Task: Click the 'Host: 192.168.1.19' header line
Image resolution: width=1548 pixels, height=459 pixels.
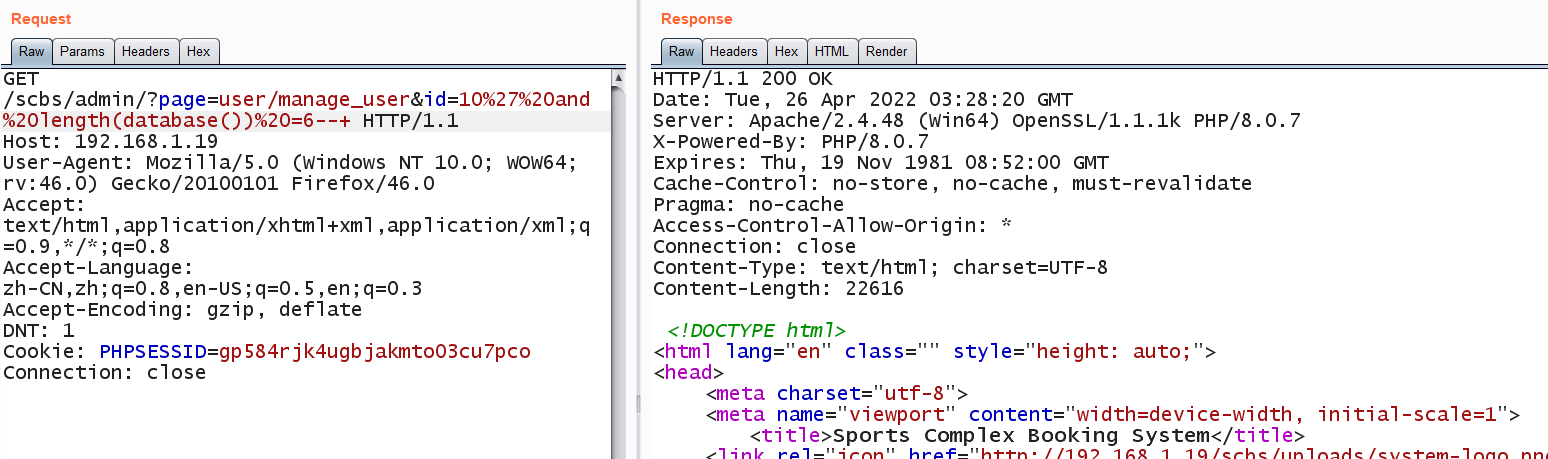Action: 110,142
